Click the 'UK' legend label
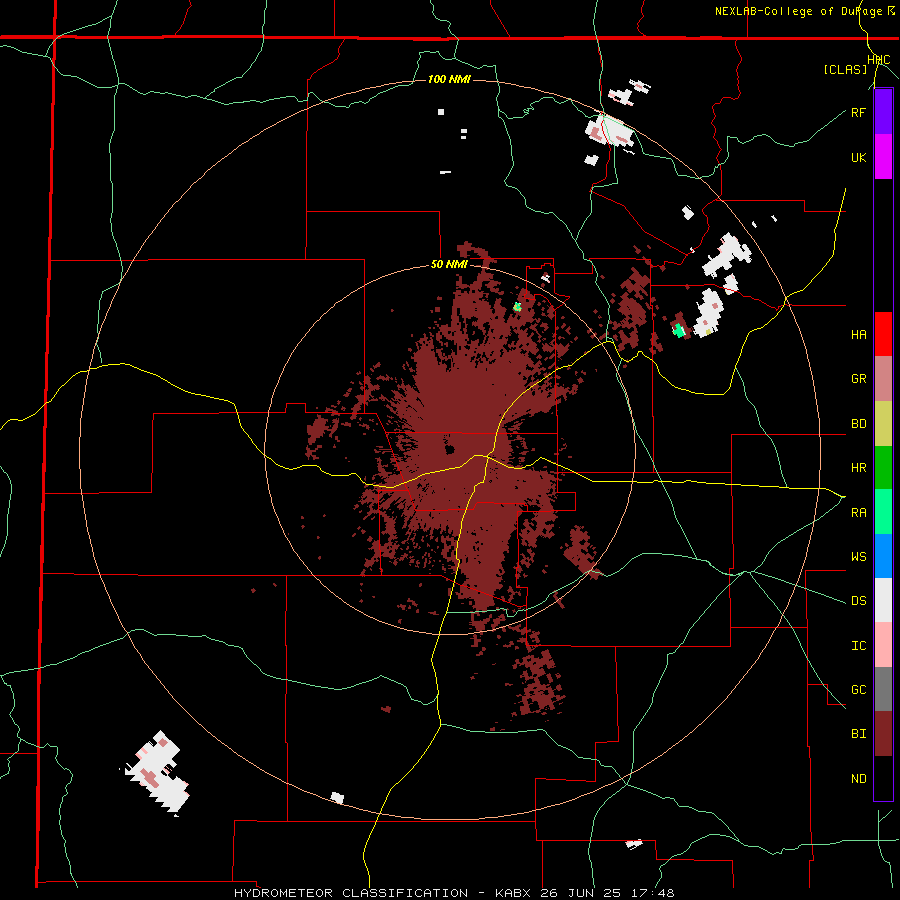This screenshot has width=900, height=900. (859, 157)
